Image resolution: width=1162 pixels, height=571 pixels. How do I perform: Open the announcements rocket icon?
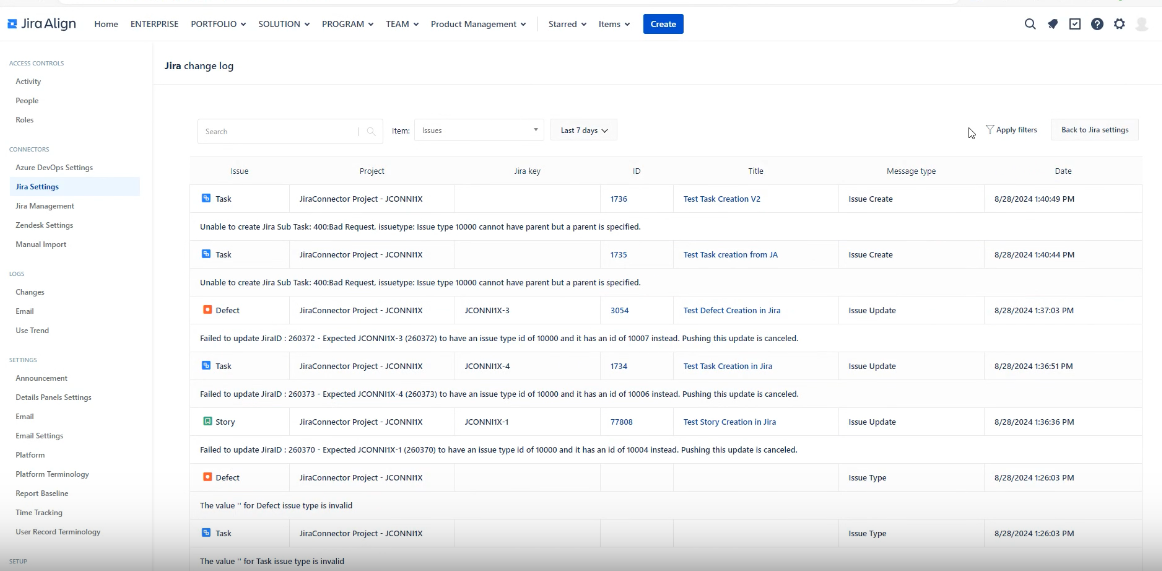click(1052, 24)
